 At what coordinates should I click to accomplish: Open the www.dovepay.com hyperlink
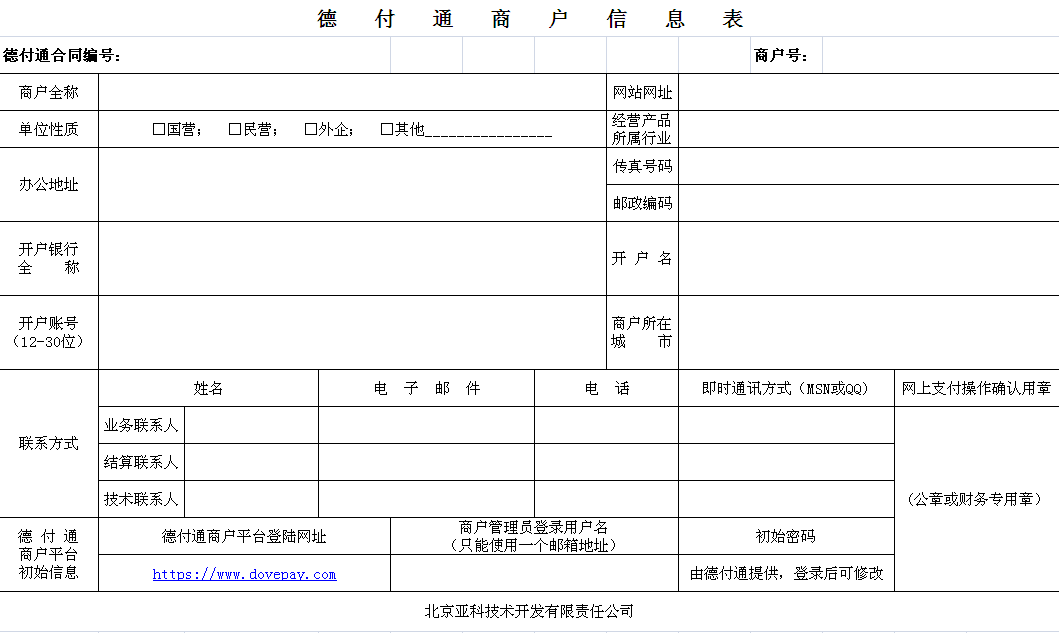coord(244,574)
